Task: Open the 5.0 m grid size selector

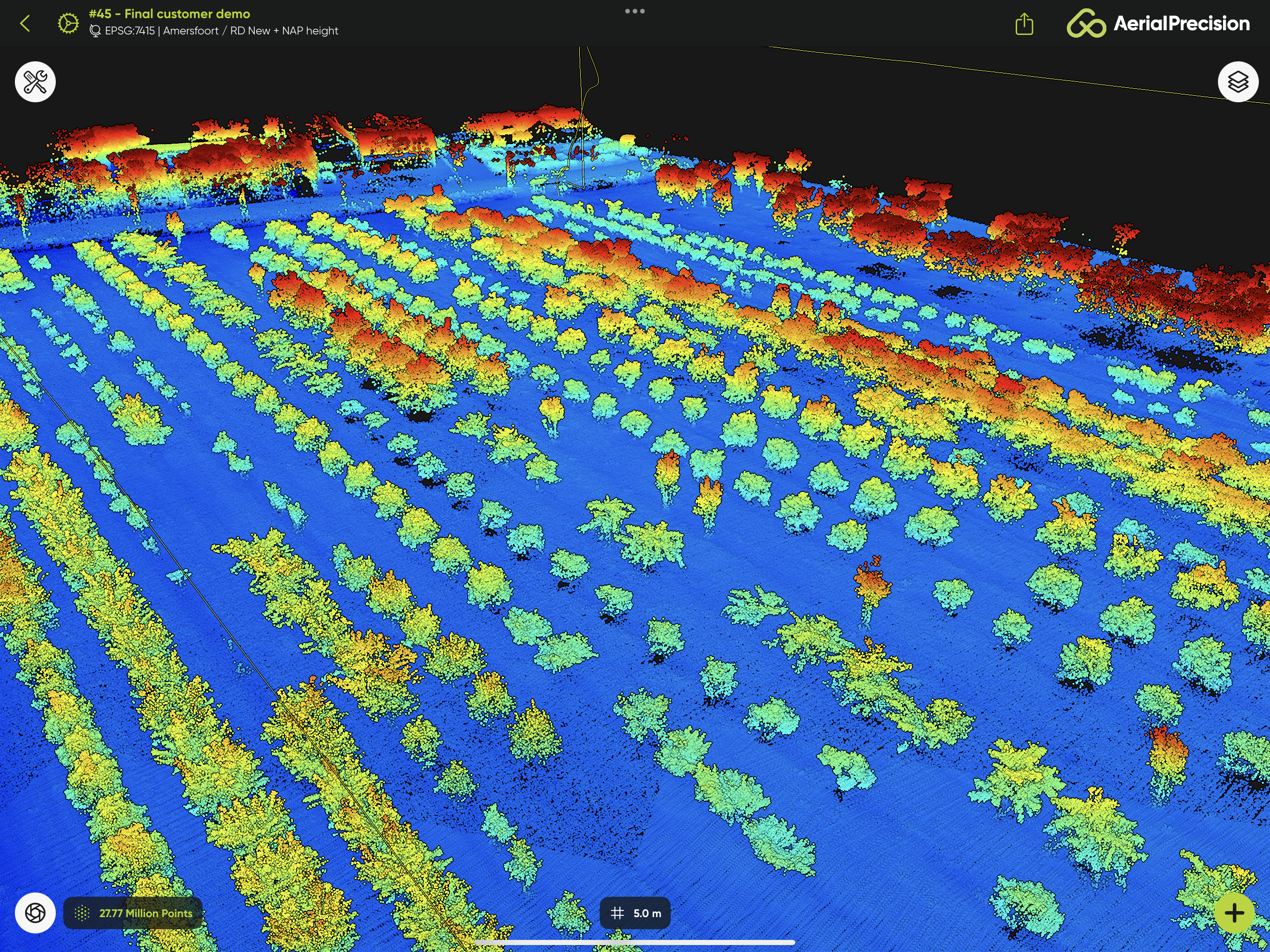Action: [647, 913]
